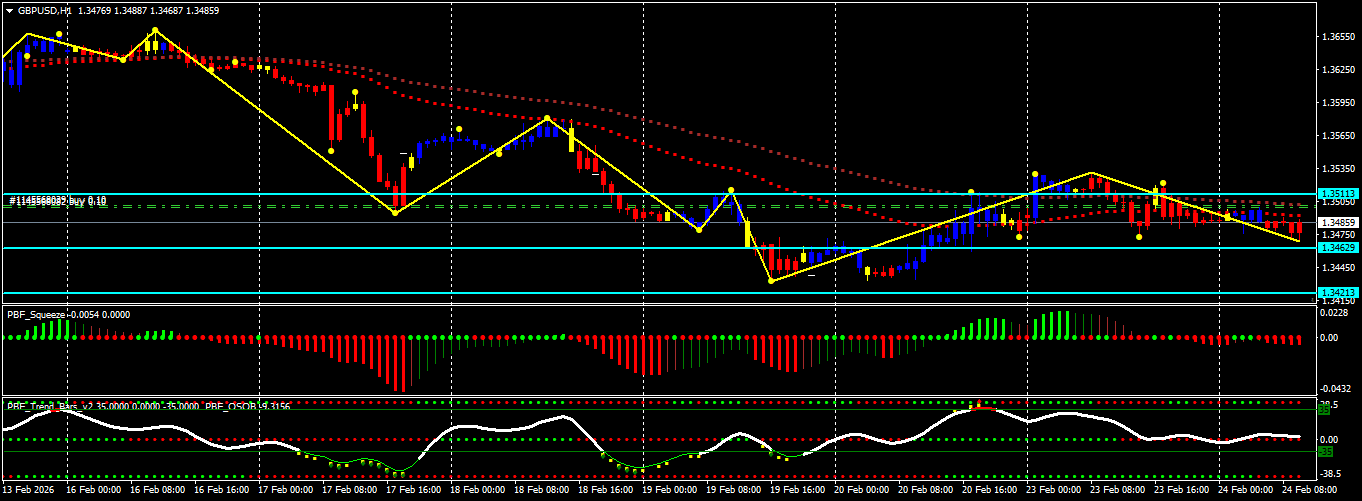1362x501 pixels.
Task: Click the 1.36550 price axis label
Action: (1338, 37)
